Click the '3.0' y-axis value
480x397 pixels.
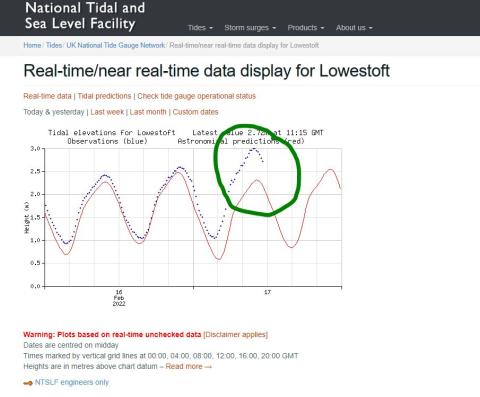[35, 148]
